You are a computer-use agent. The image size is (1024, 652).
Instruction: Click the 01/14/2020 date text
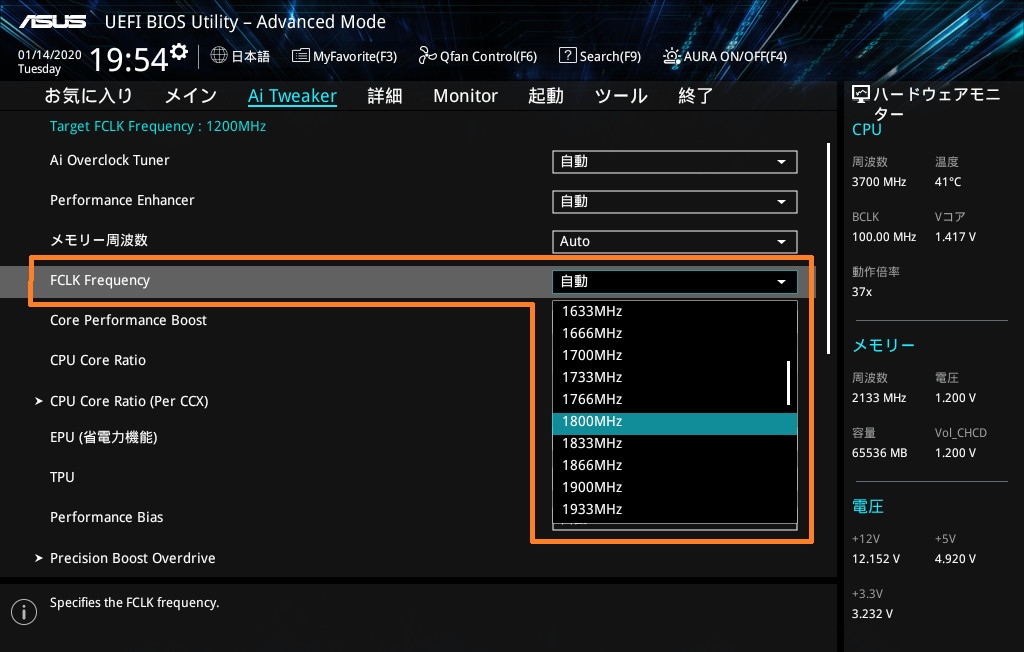pyautogui.click(x=50, y=55)
